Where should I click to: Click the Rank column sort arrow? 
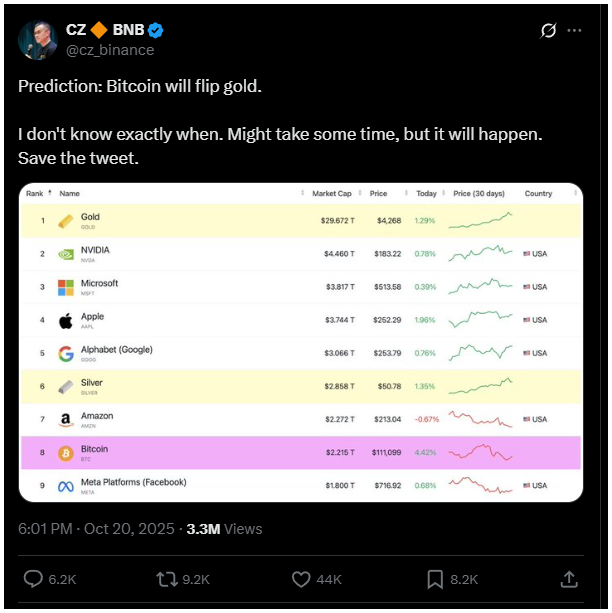click(x=49, y=192)
